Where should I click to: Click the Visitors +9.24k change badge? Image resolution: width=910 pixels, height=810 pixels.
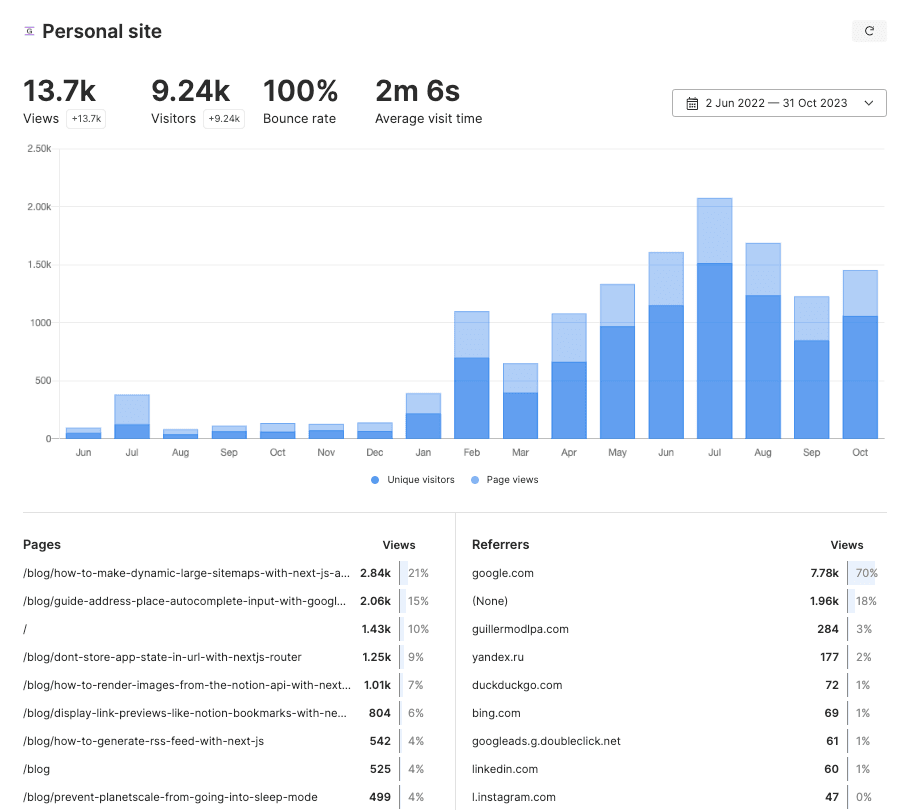tap(224, 119)
